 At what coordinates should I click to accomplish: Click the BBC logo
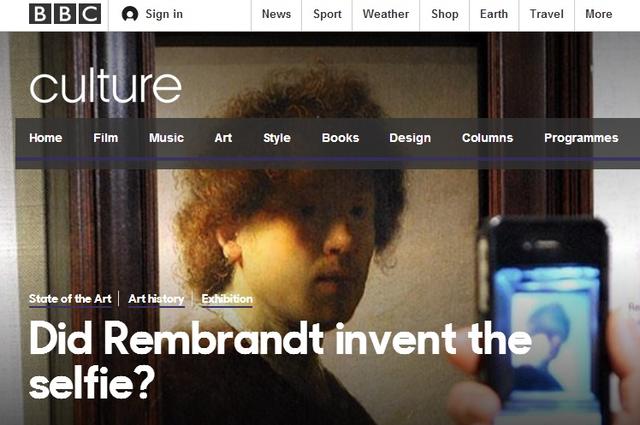tap(65, 14)
